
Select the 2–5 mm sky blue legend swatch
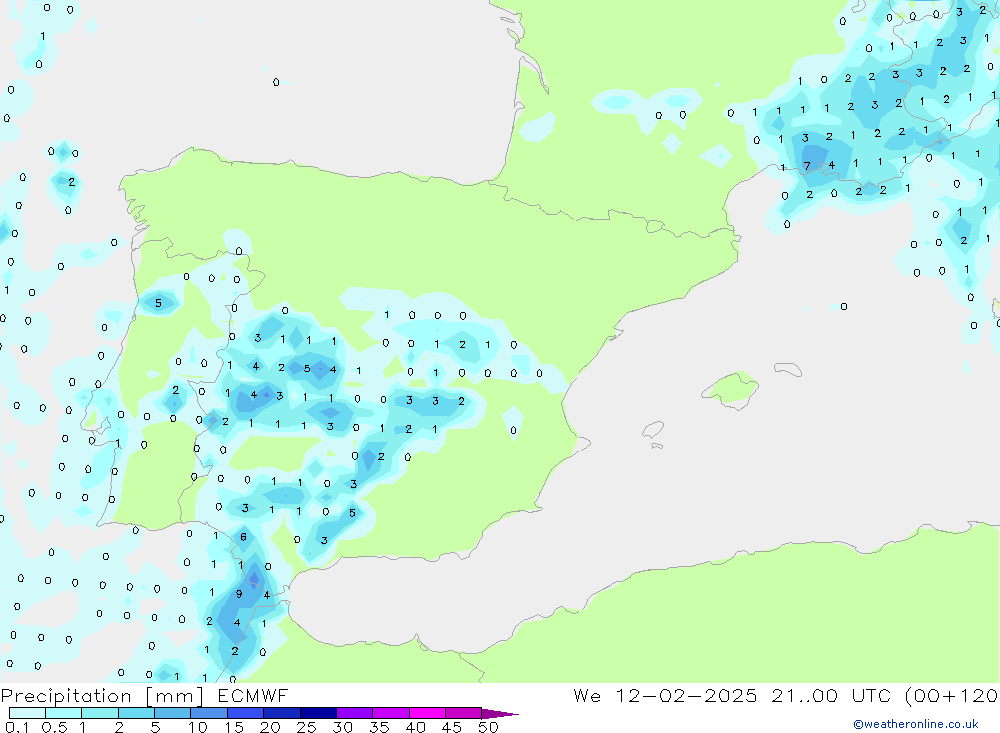(x=136, y=713)
